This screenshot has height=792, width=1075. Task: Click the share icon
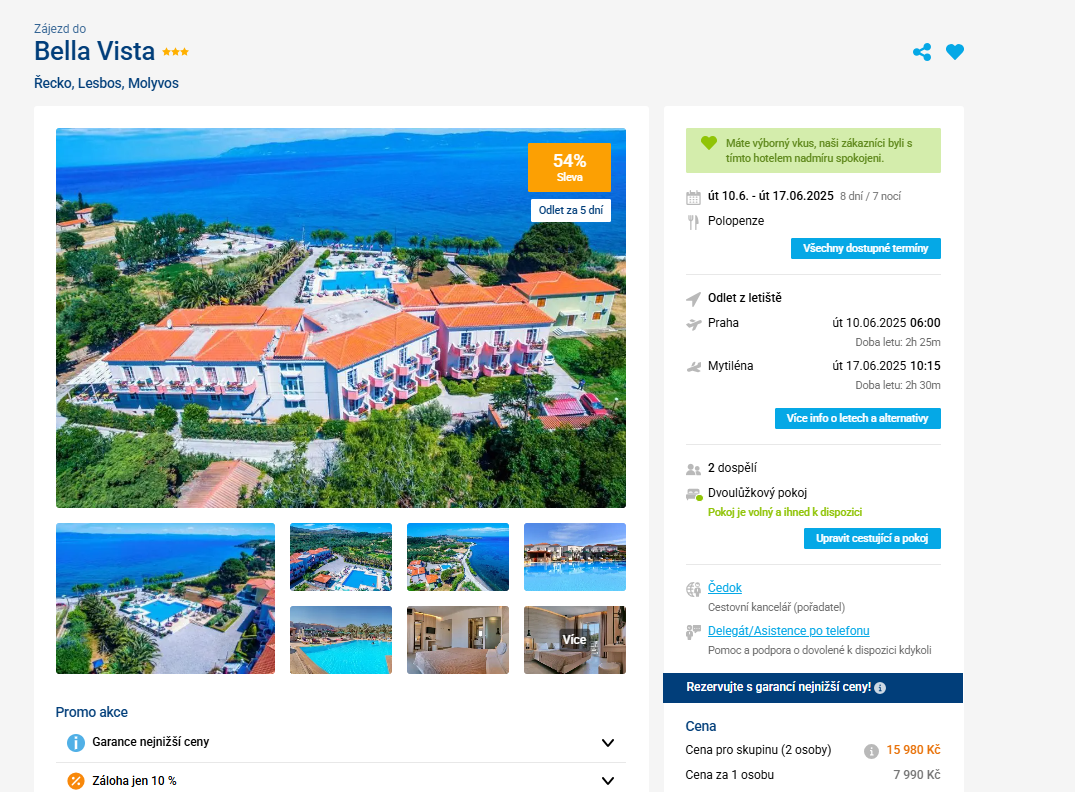tap(922, 52)
